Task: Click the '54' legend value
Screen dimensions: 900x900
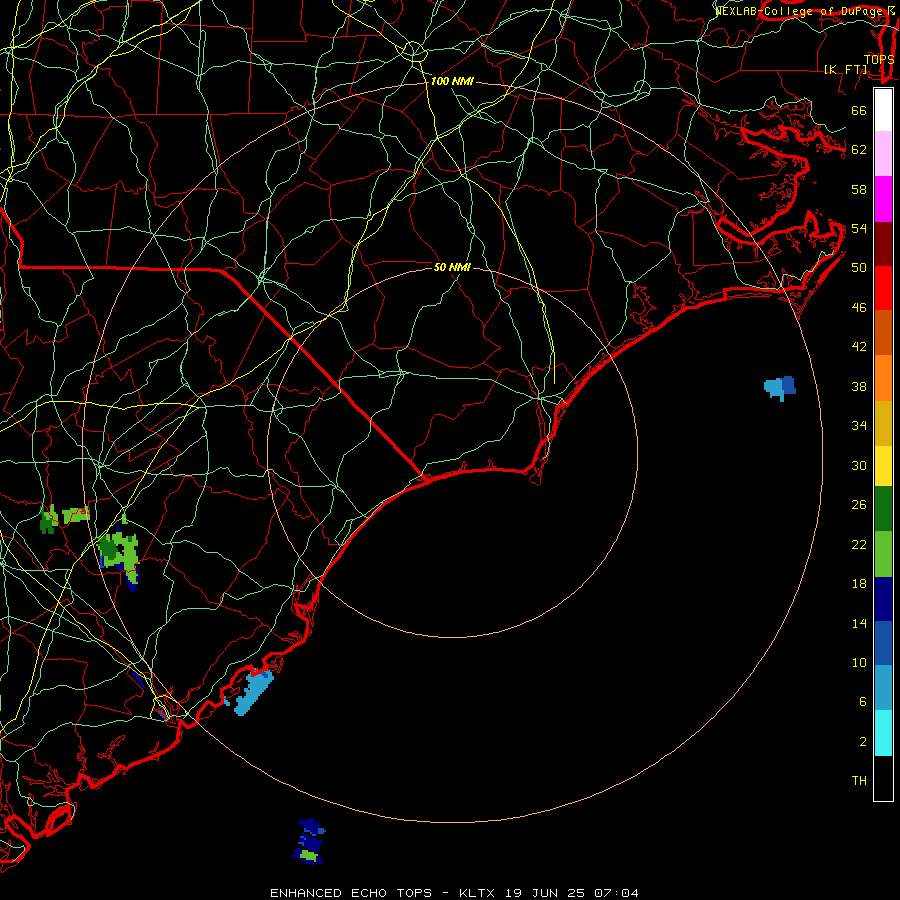Action: 859,228
